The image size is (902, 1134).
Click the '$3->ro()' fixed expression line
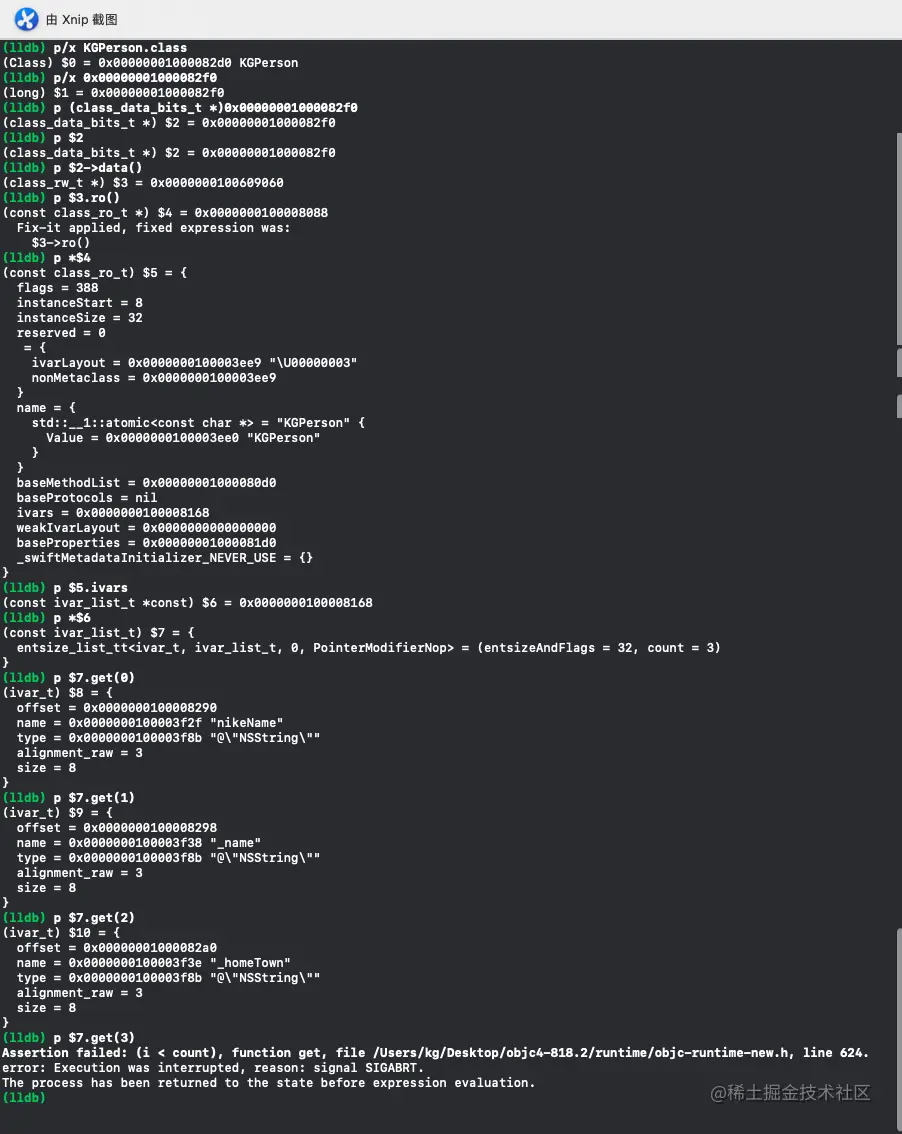(61, 243)
